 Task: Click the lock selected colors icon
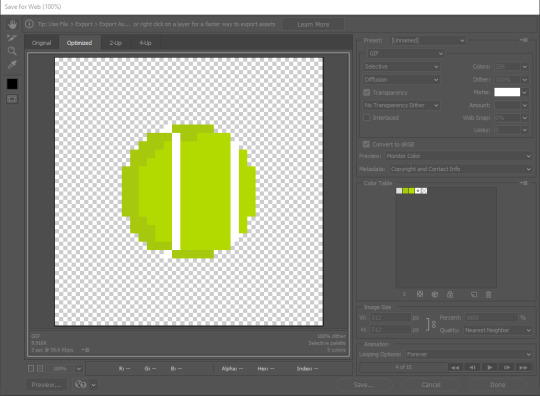(x=450, y=294)
